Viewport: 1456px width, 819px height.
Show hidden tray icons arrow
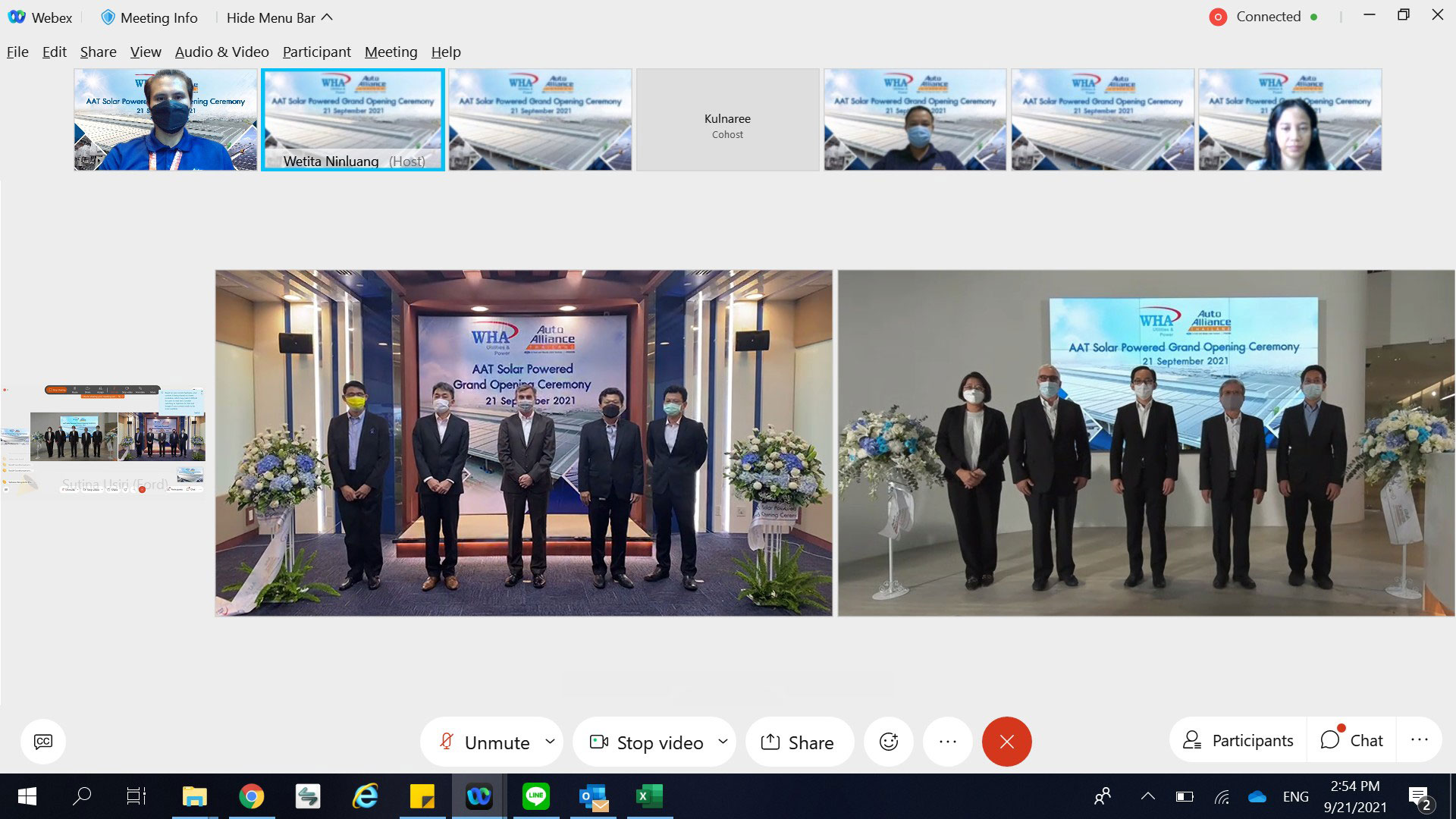click(x=1148, y=796)
